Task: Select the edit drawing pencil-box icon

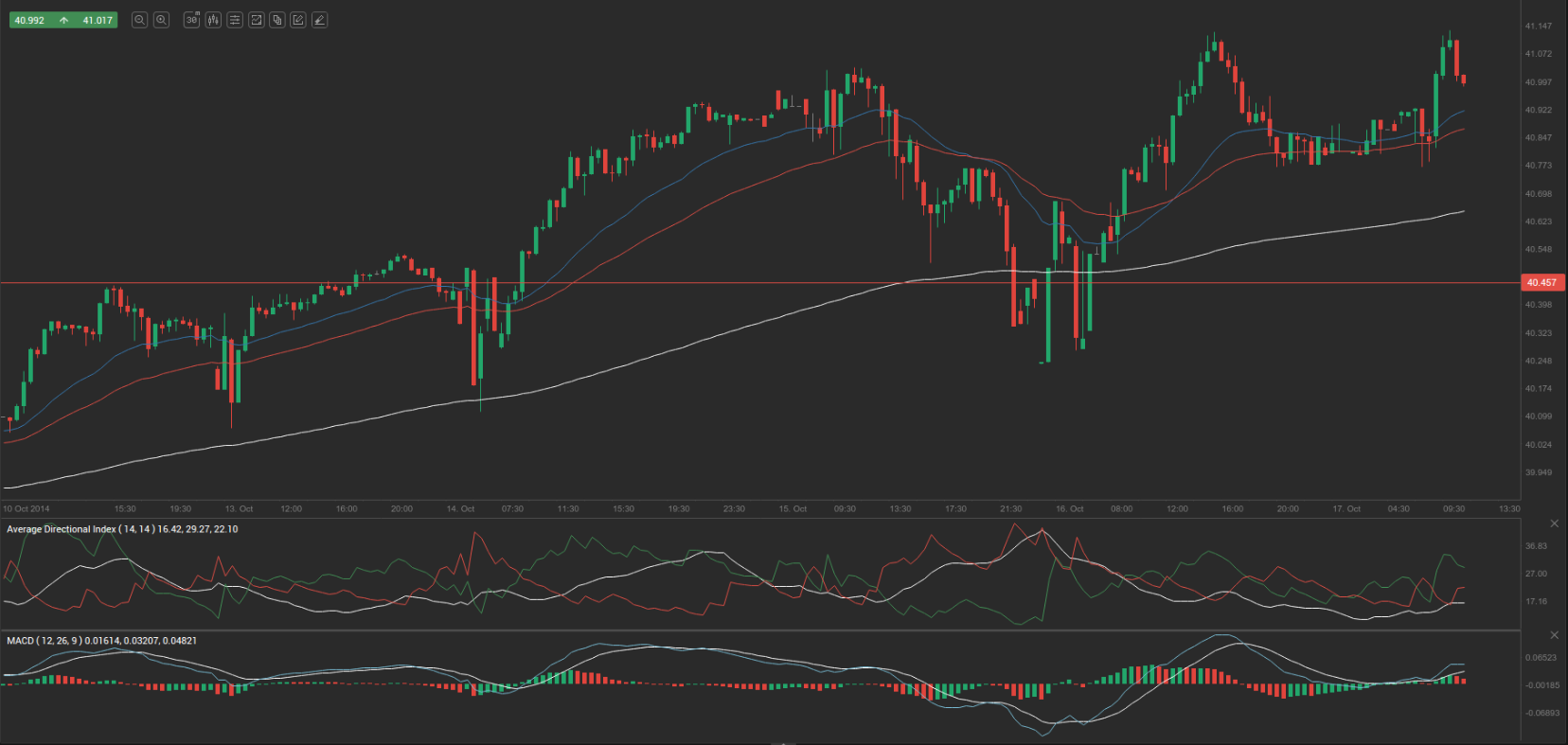Action: (298, 20)
